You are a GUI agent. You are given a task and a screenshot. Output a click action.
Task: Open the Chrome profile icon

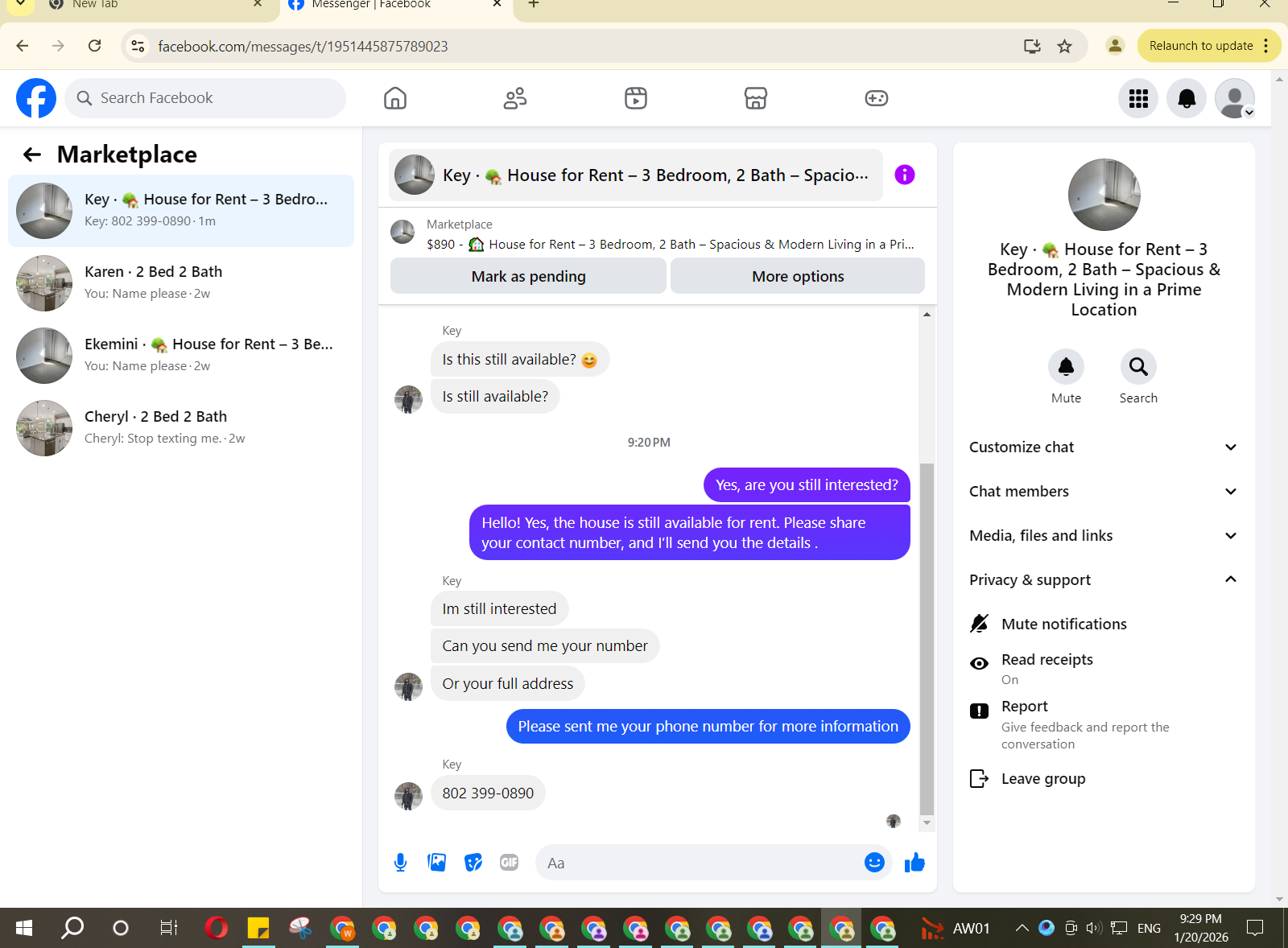pyautogui.click(x=1115, y=46)
